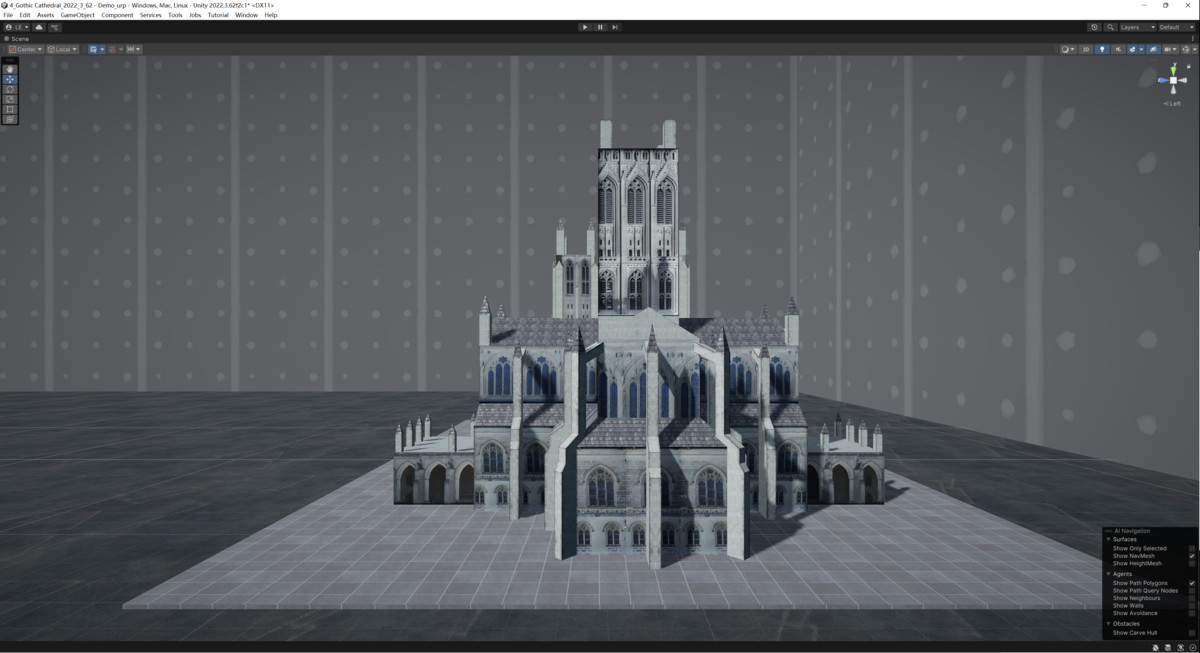
Task: Select the Scale tool
Action: (10, 99)
